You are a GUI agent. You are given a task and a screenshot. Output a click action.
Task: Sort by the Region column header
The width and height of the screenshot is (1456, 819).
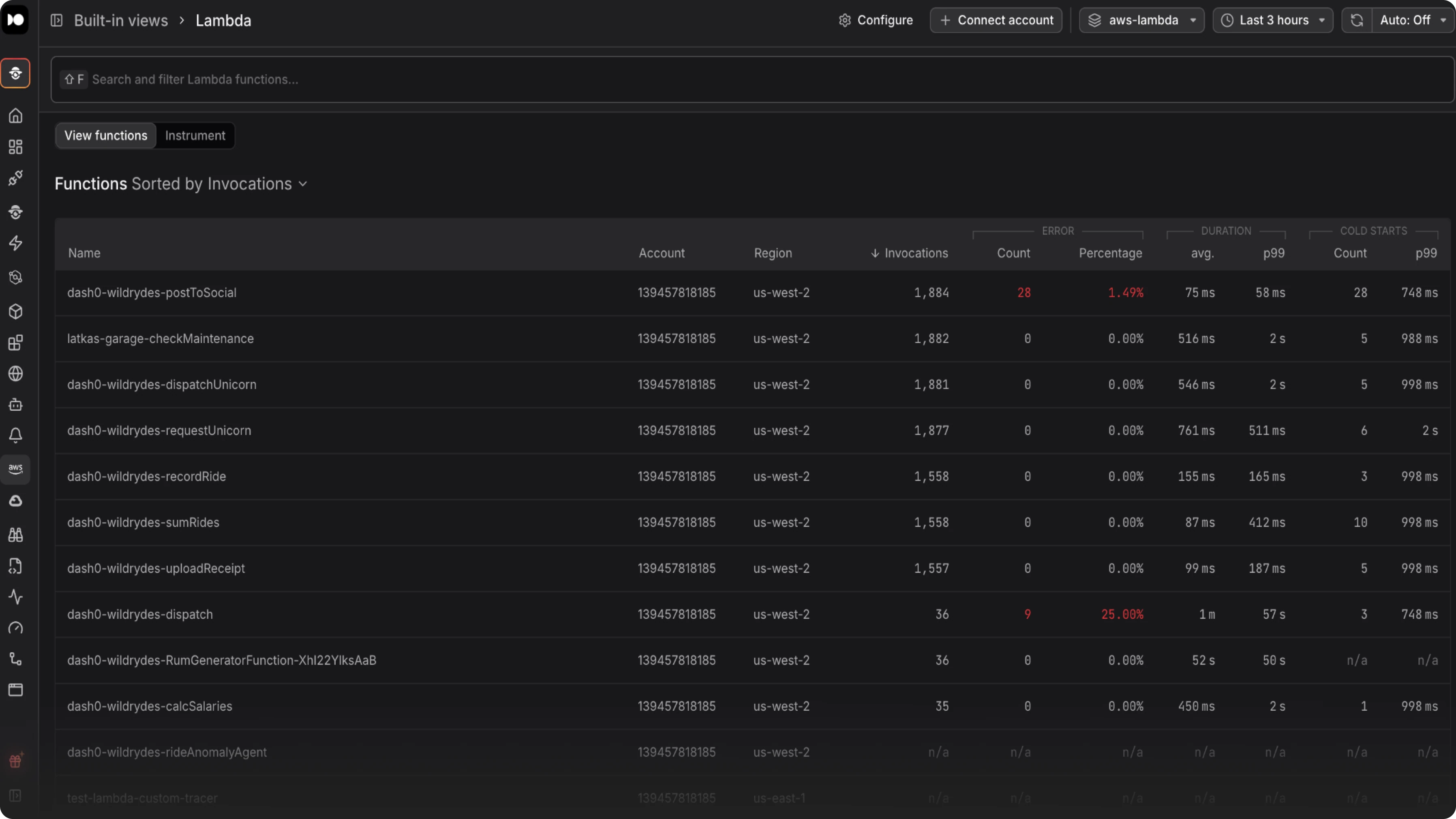coord(773,253)
